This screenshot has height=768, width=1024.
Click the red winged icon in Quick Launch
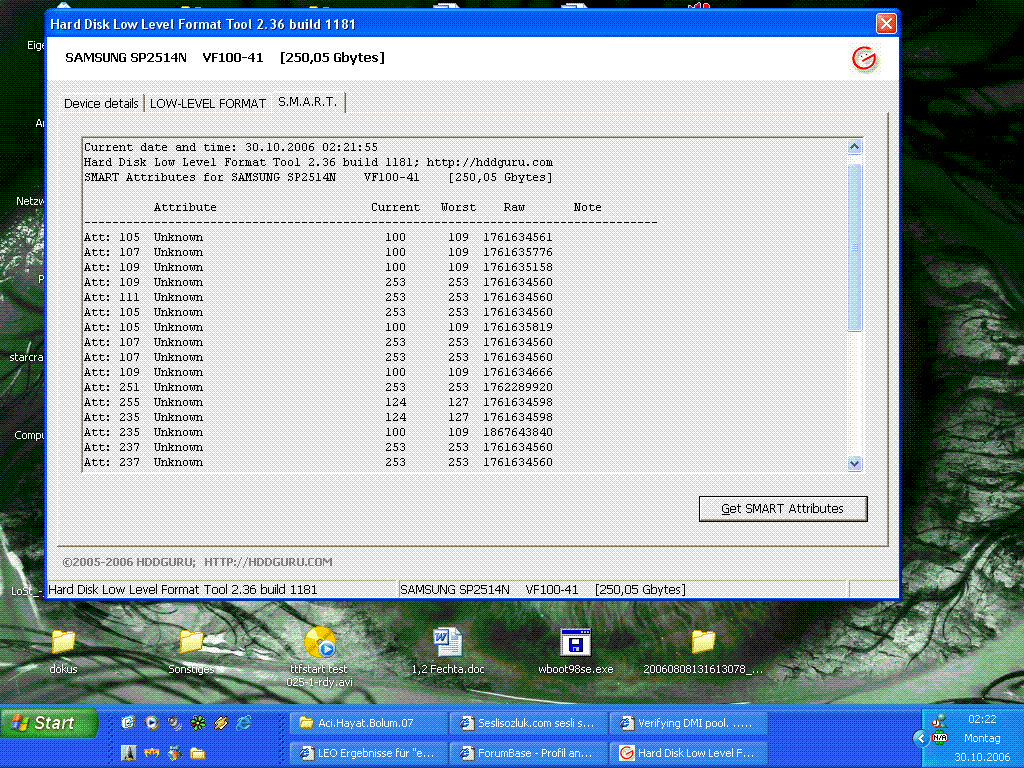(x=152, y=753)
